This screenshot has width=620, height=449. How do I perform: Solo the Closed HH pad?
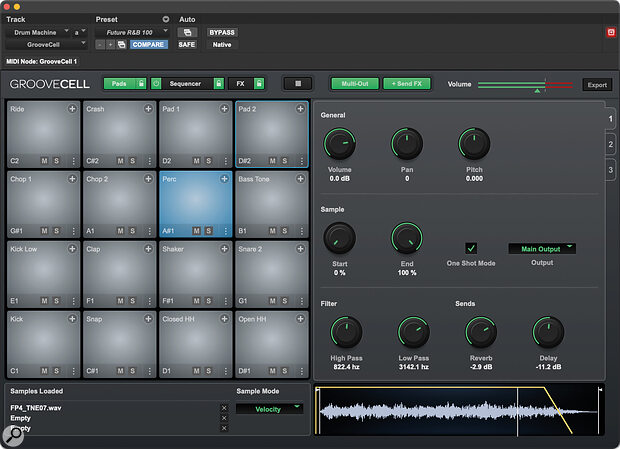point(209,371)
